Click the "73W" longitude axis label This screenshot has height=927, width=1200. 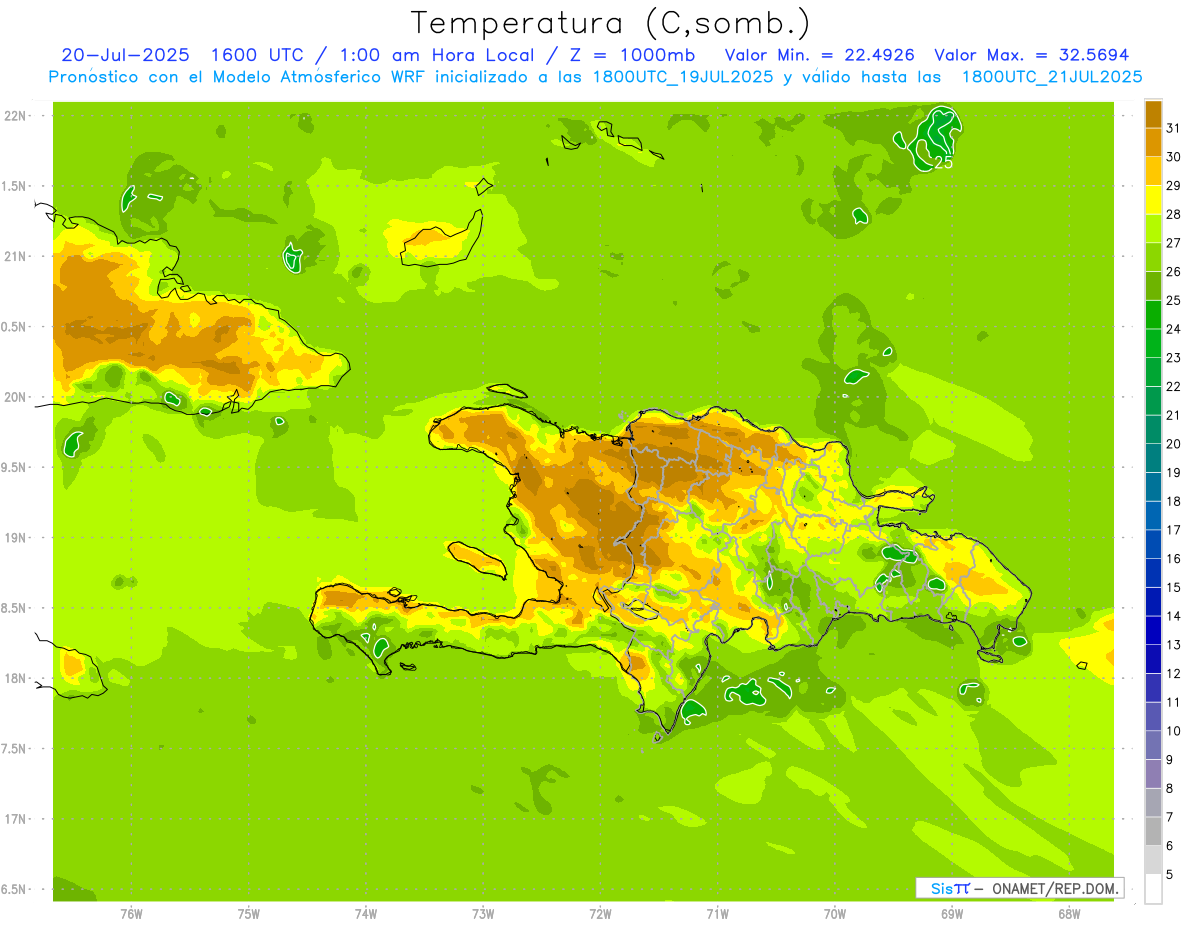pyautogui.click(x=483, y=914)
